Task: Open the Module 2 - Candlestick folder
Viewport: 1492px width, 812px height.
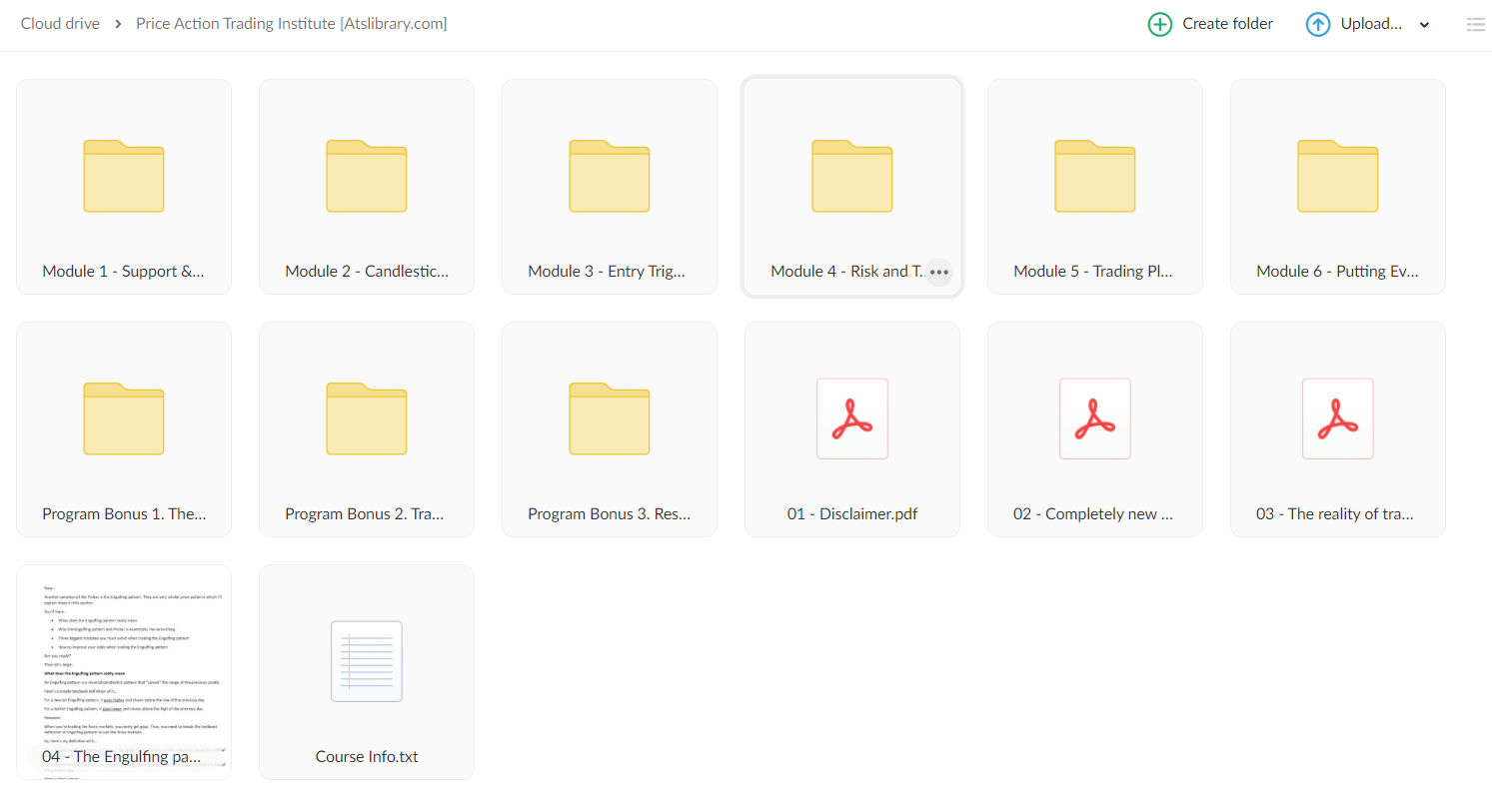Action: tap(366, 177)
